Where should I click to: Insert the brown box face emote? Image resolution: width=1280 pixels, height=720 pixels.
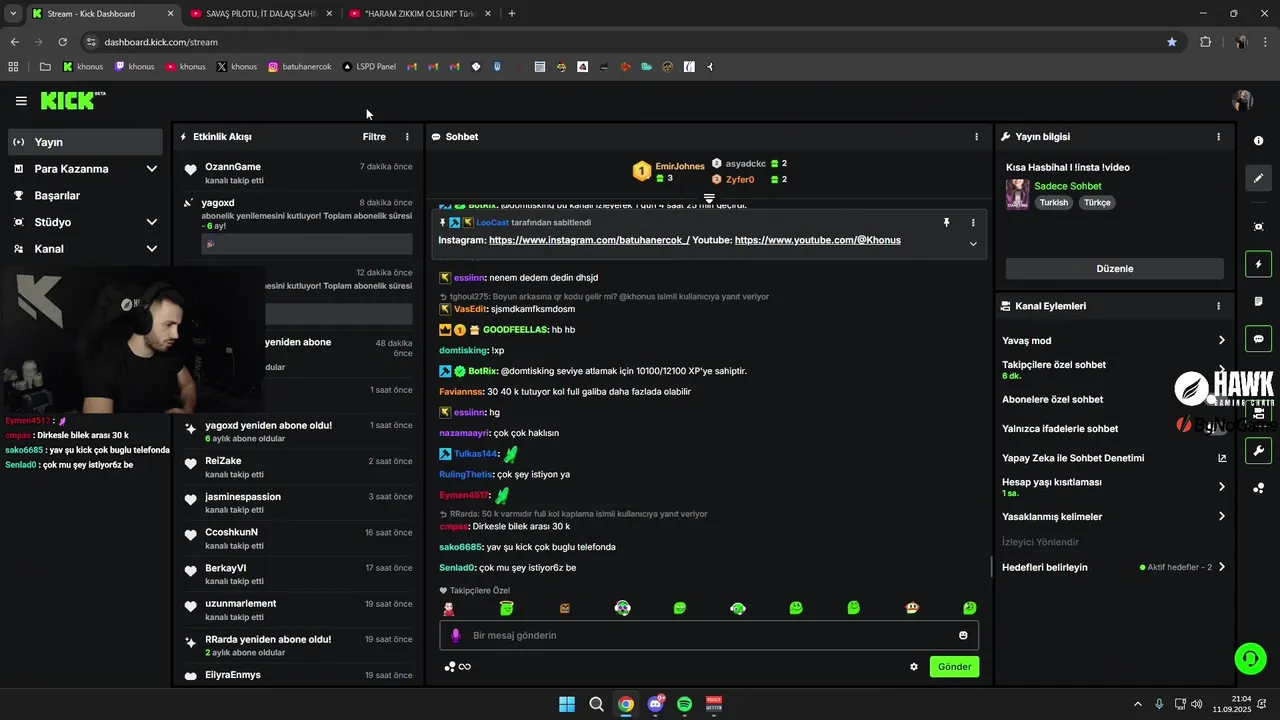click(x=565, y=608)
